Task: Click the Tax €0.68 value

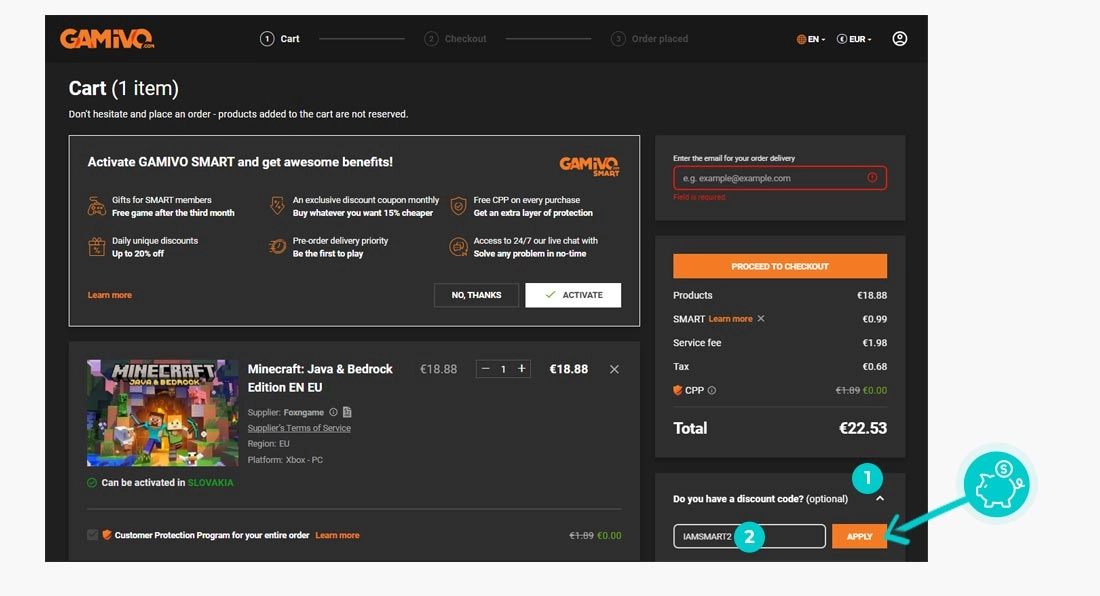Action: [874, 367]
